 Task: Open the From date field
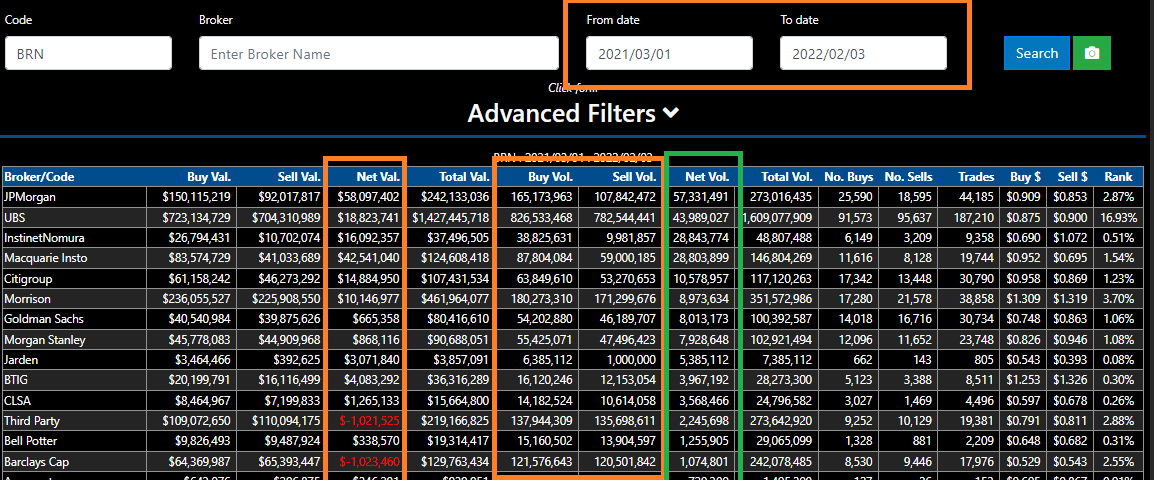click(x=669, y=53)
